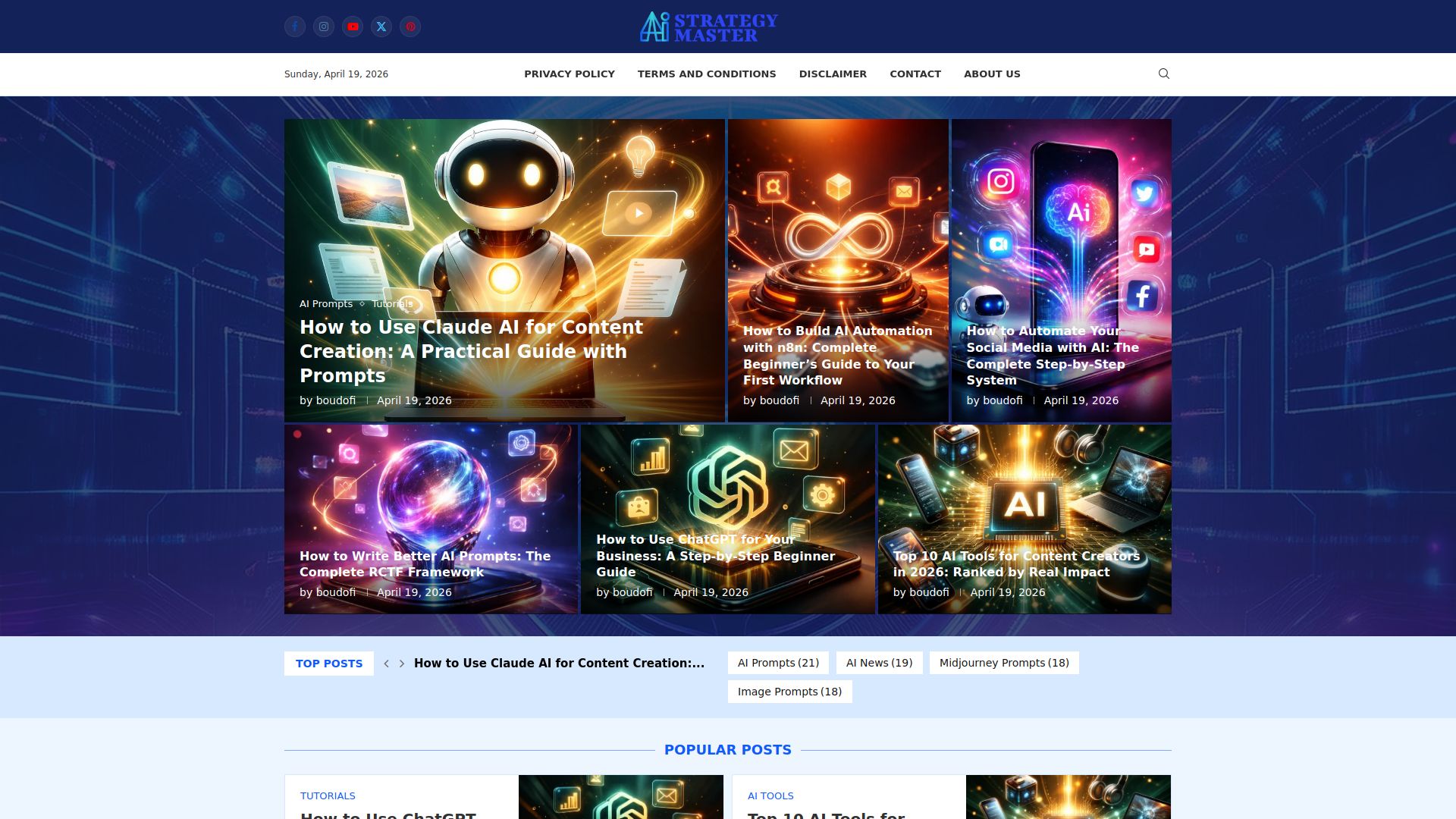
Task: Open the YouTube channel icon
Action: click(x=353, y=27)
